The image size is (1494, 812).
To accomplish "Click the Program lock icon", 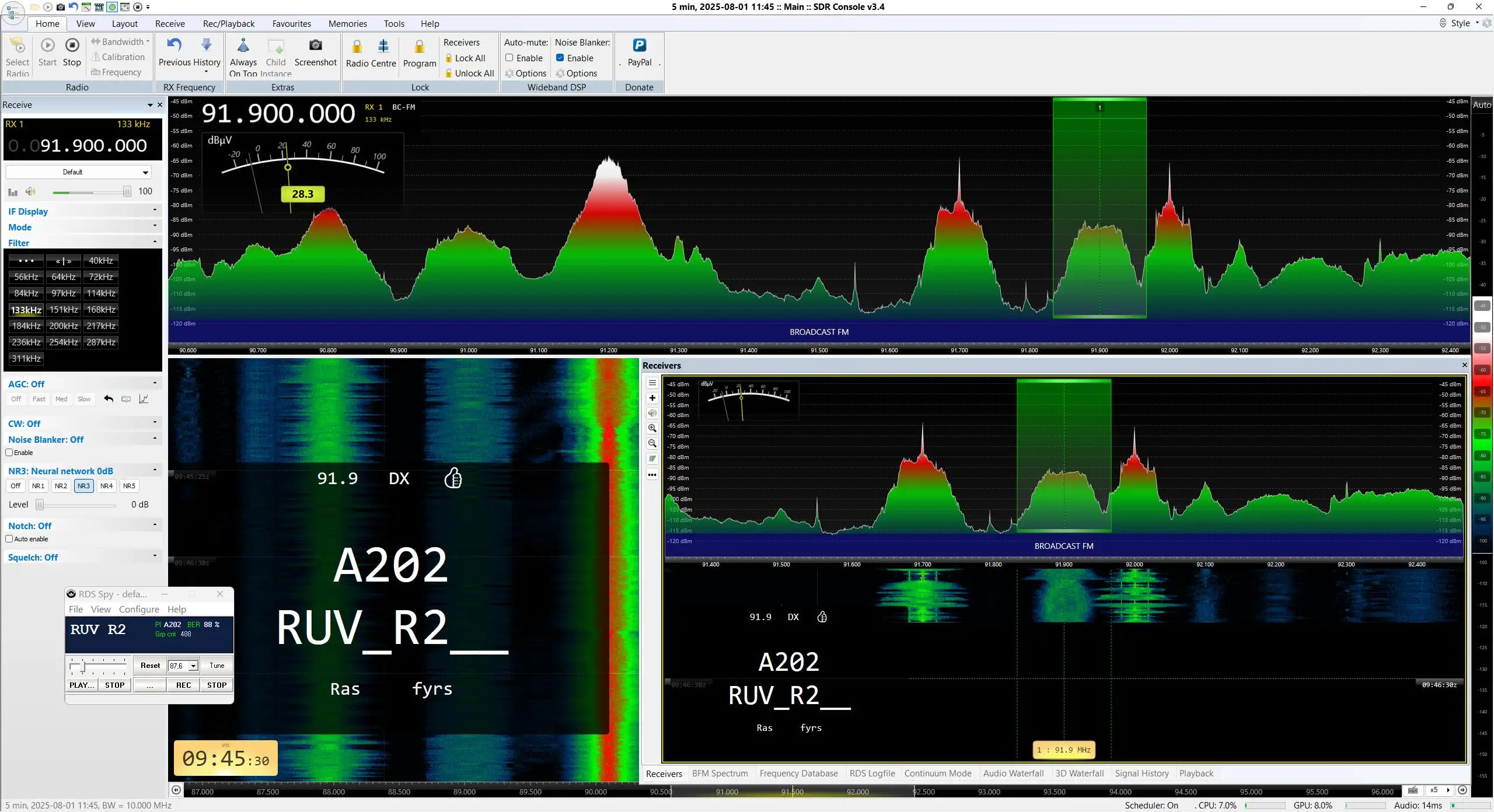I will pos(419,46).
